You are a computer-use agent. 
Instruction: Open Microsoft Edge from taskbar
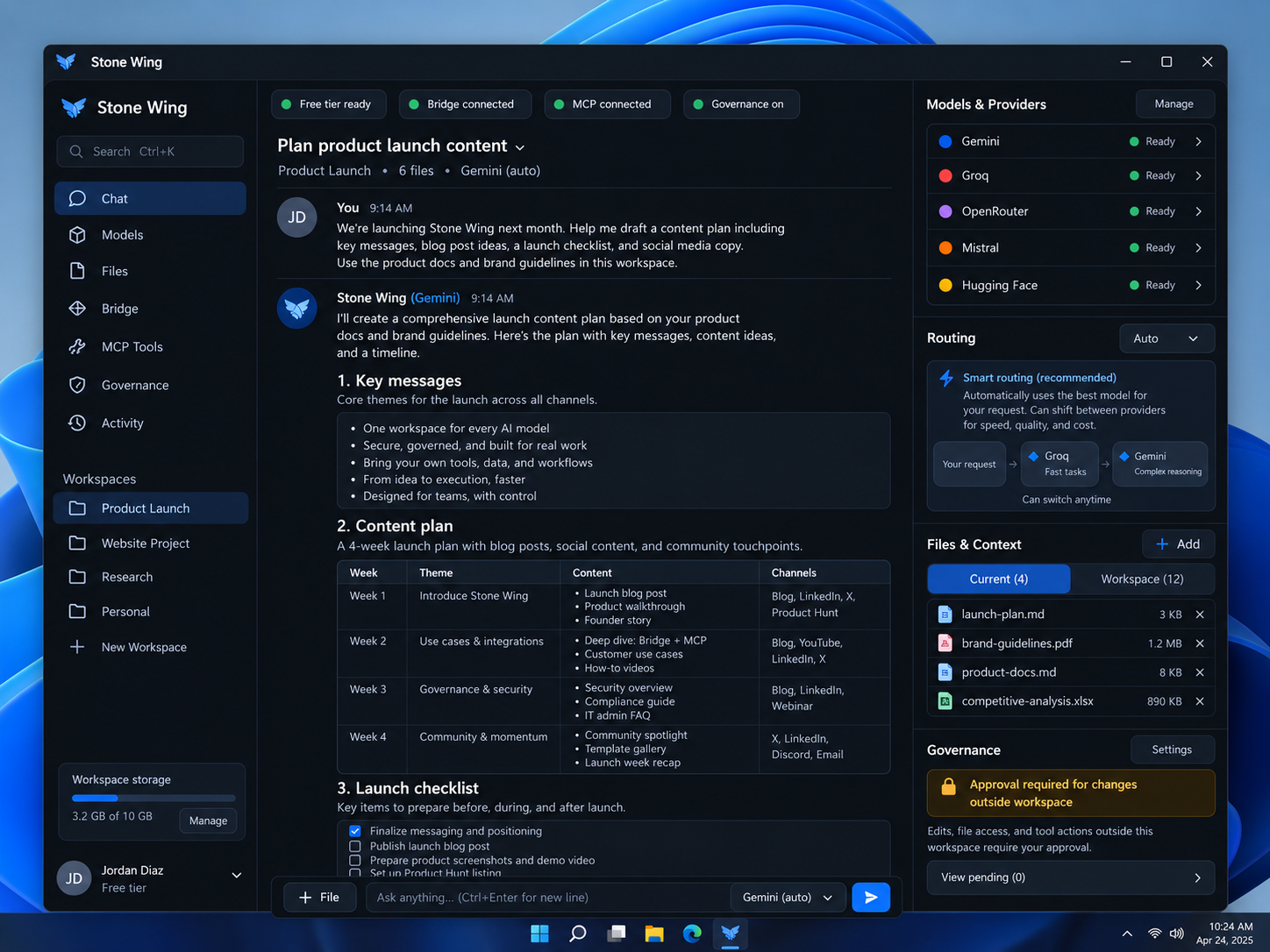tap(692, 933)
